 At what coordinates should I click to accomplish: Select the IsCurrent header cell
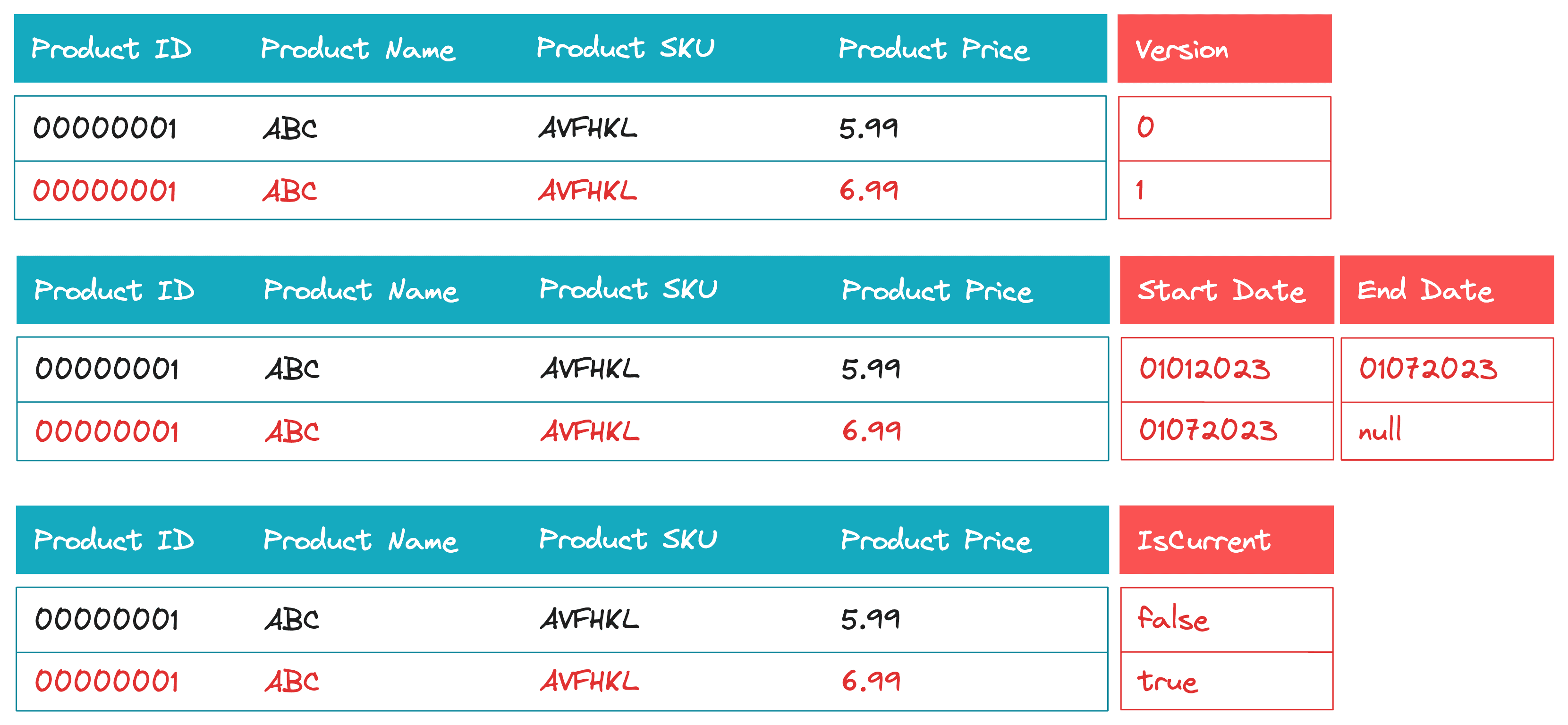1227,540
